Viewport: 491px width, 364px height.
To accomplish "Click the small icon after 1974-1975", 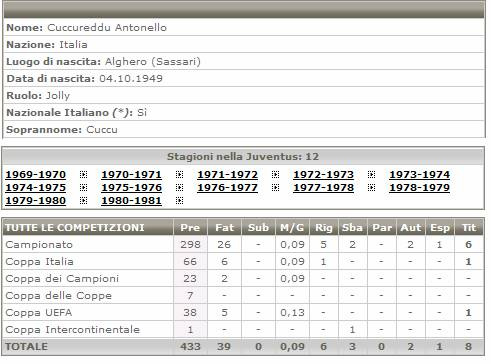I will coord(84,188).
